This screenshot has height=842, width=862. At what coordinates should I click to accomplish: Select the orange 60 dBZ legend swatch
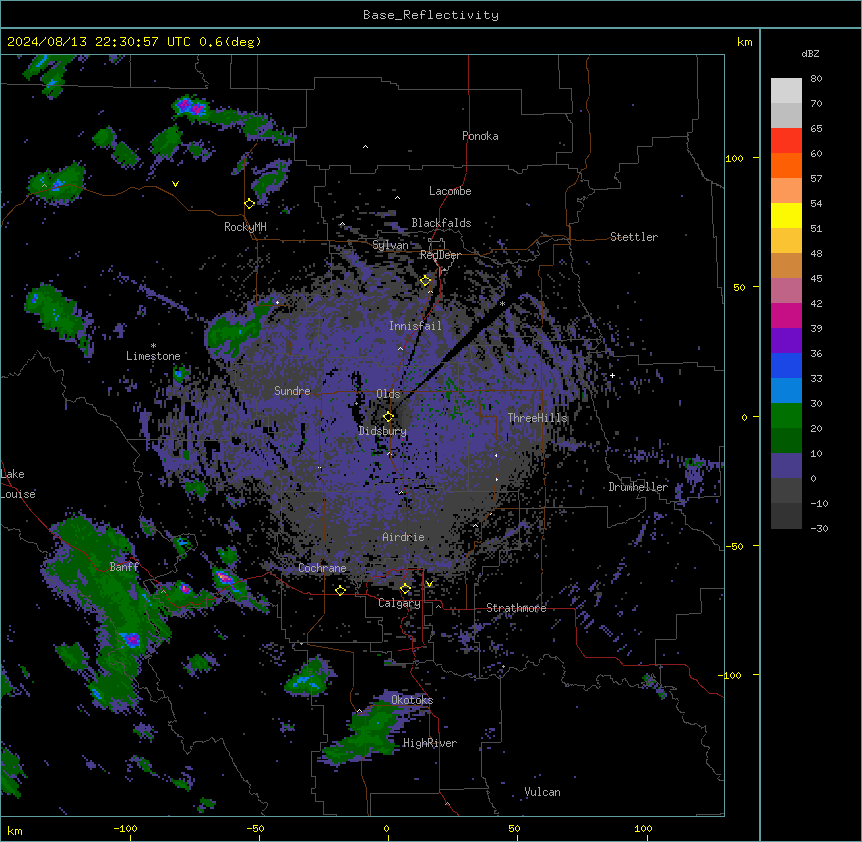click(786, 165)
